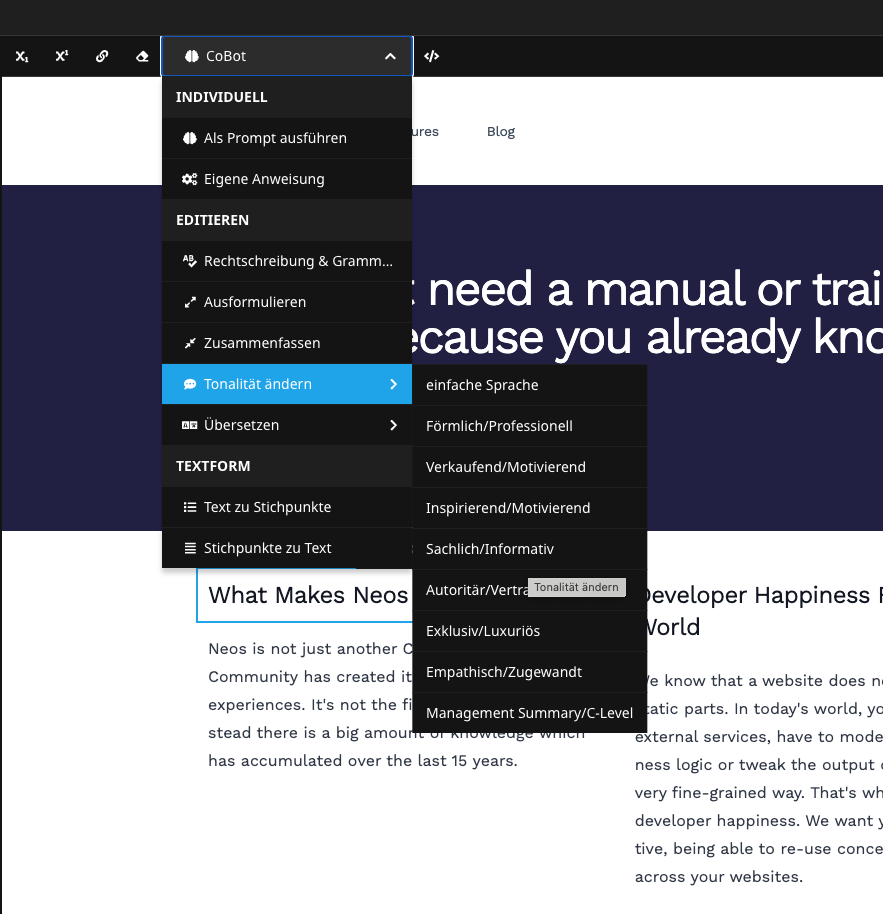Expand the Übersetzen submenu
This screenshot has width=883, height=914.
pyautogui.click(x=392, y=425)
